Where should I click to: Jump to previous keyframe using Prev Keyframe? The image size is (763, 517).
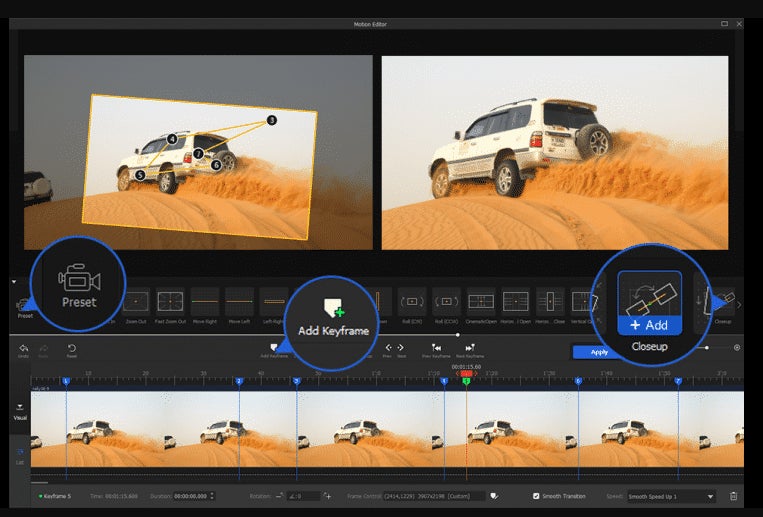coord(437,348)
